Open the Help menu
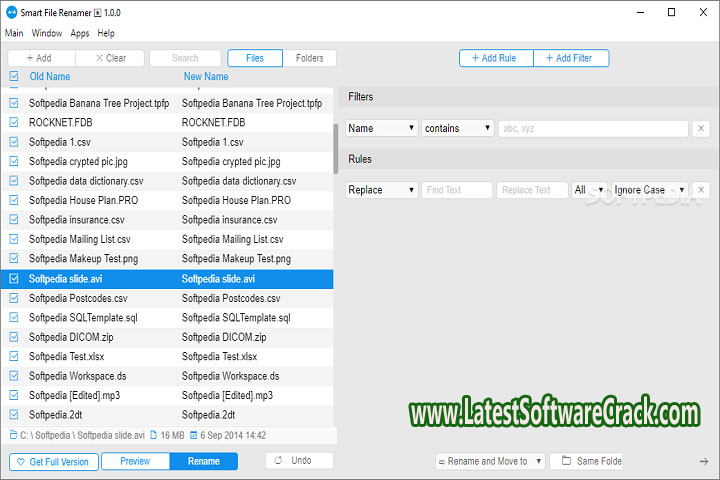Screen dimensions: 720x480 point(106,33)
